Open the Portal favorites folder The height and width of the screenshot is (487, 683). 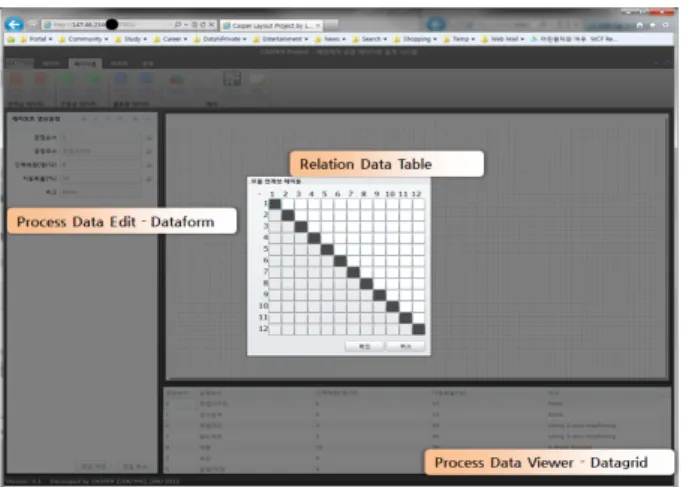pos(37,39)
